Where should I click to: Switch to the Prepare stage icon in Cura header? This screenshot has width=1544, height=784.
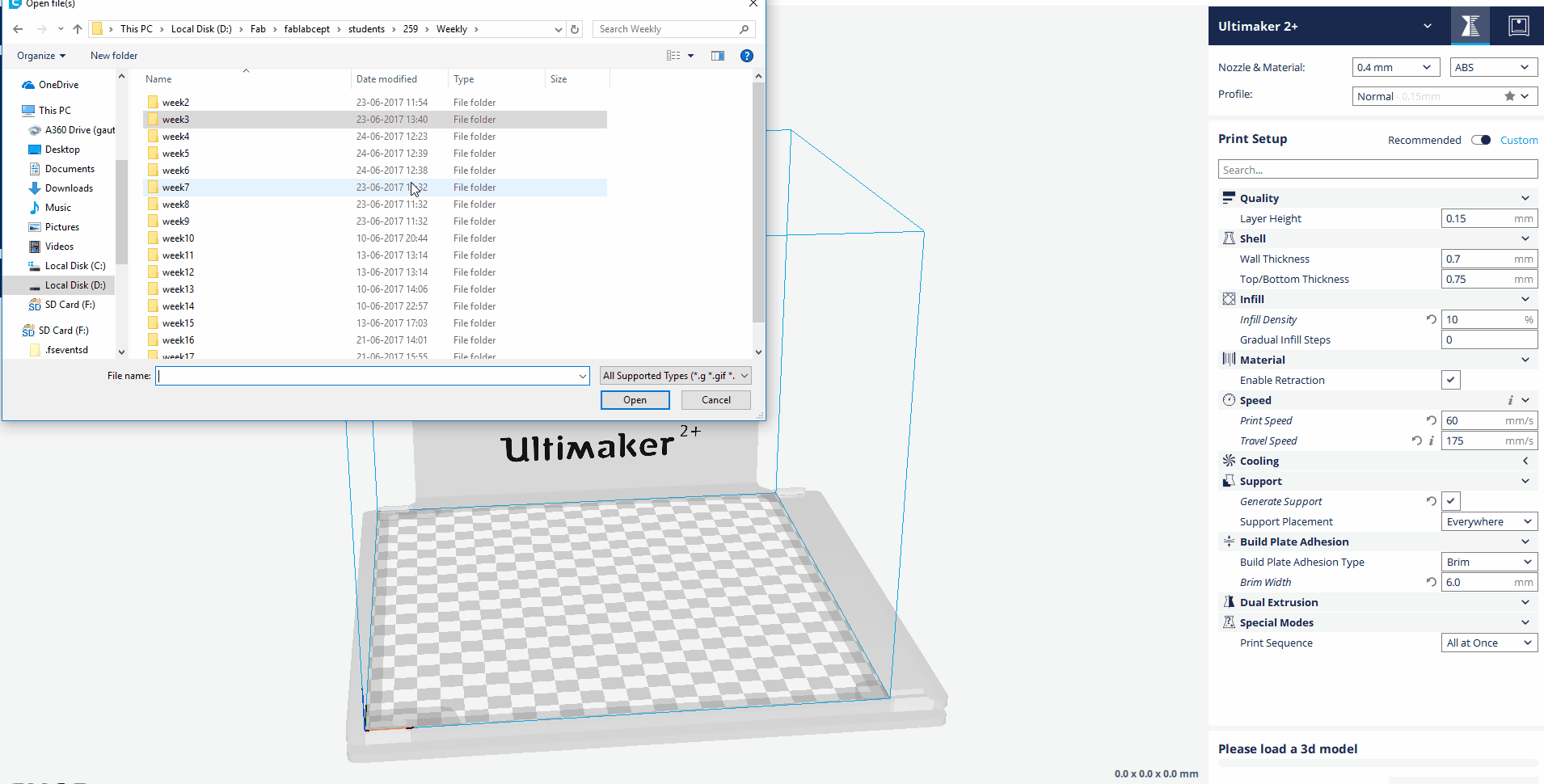point(1470,26)
